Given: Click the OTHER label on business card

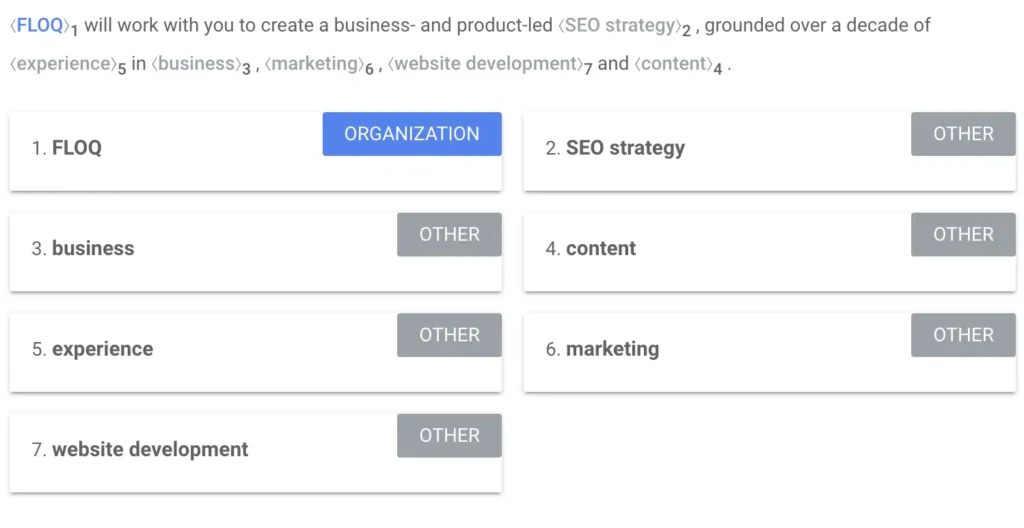Looking at the screenshot, I should tap(449, 235).
